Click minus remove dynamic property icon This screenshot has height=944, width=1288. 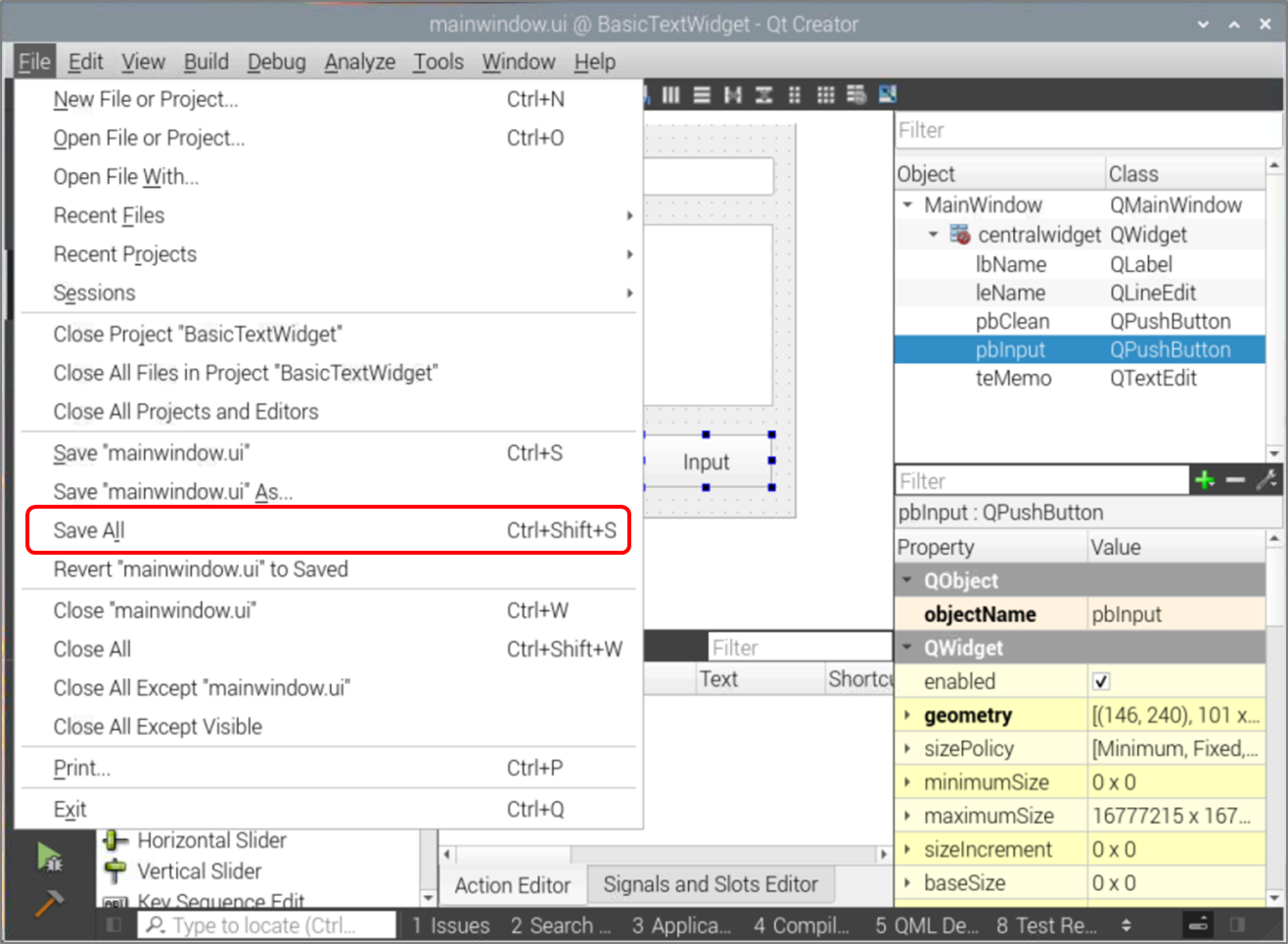point(1235,479)
